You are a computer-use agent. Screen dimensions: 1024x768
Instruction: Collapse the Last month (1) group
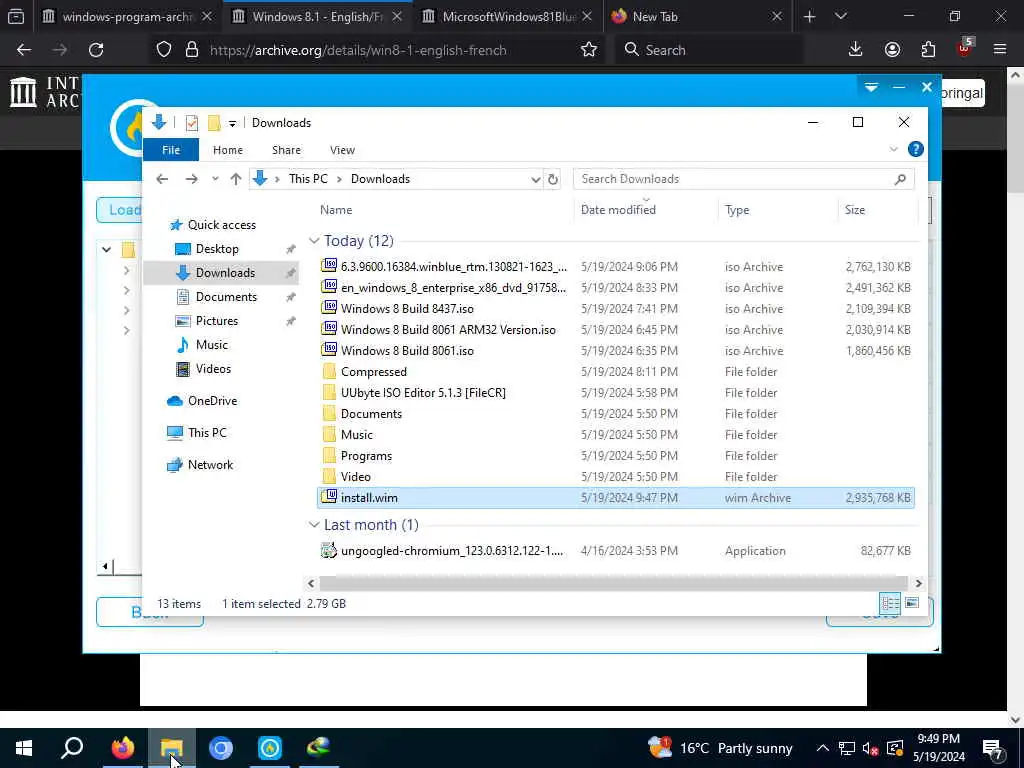point(314,525)
